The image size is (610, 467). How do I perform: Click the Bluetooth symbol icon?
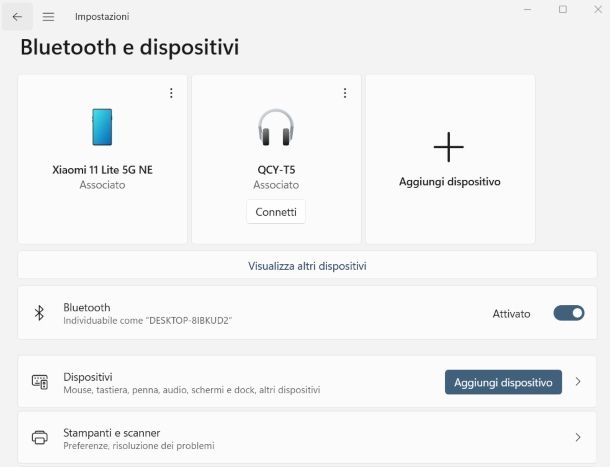point(39,313)
